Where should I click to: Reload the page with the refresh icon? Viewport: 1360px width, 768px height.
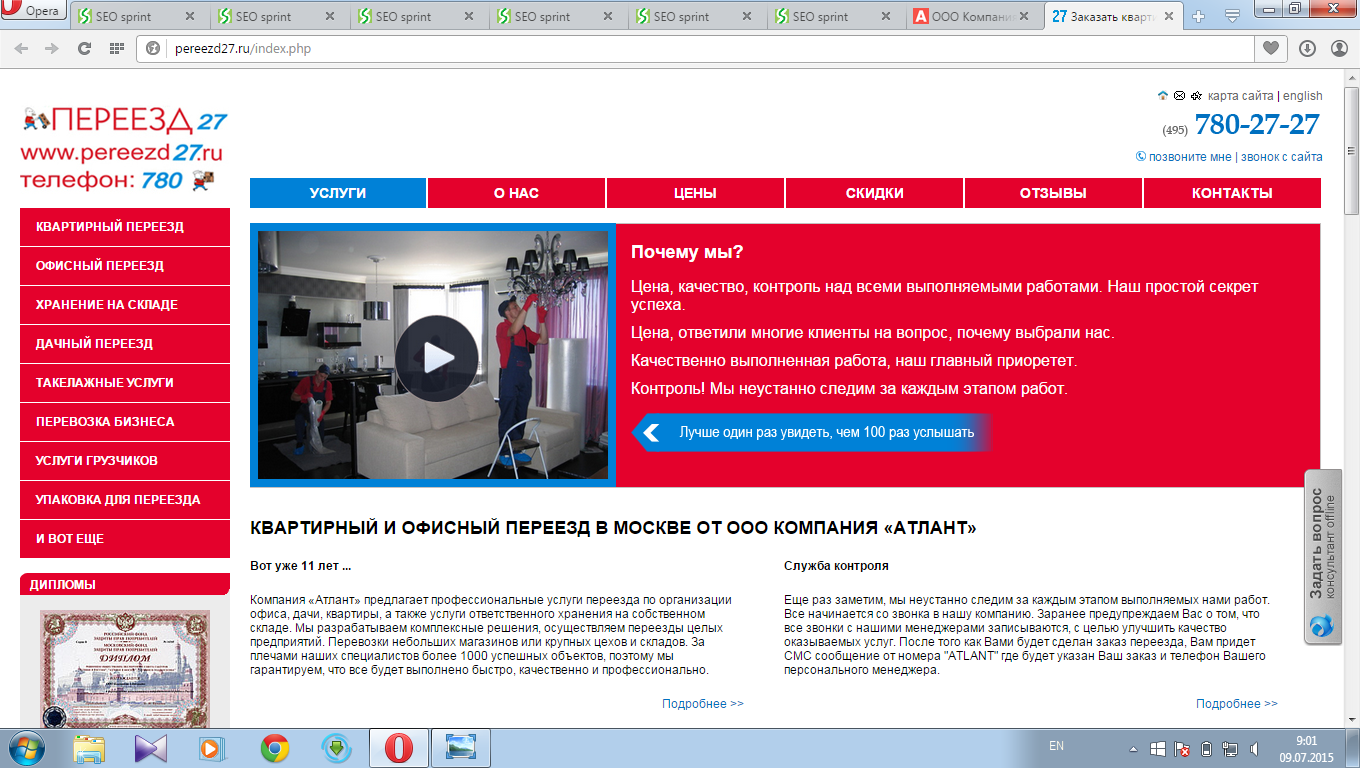pos(85,48)
